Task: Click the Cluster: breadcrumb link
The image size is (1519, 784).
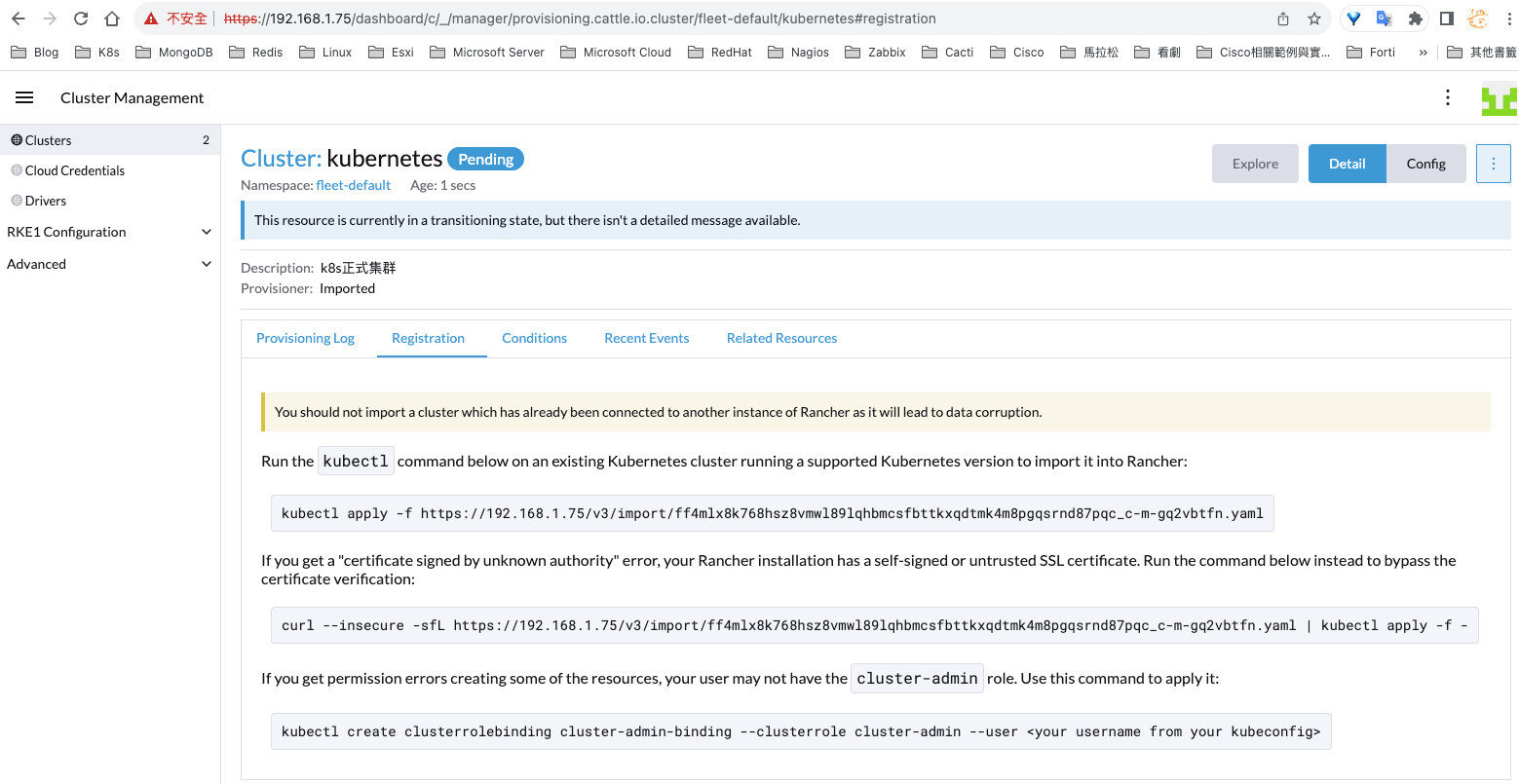Action: click(281, 158)
